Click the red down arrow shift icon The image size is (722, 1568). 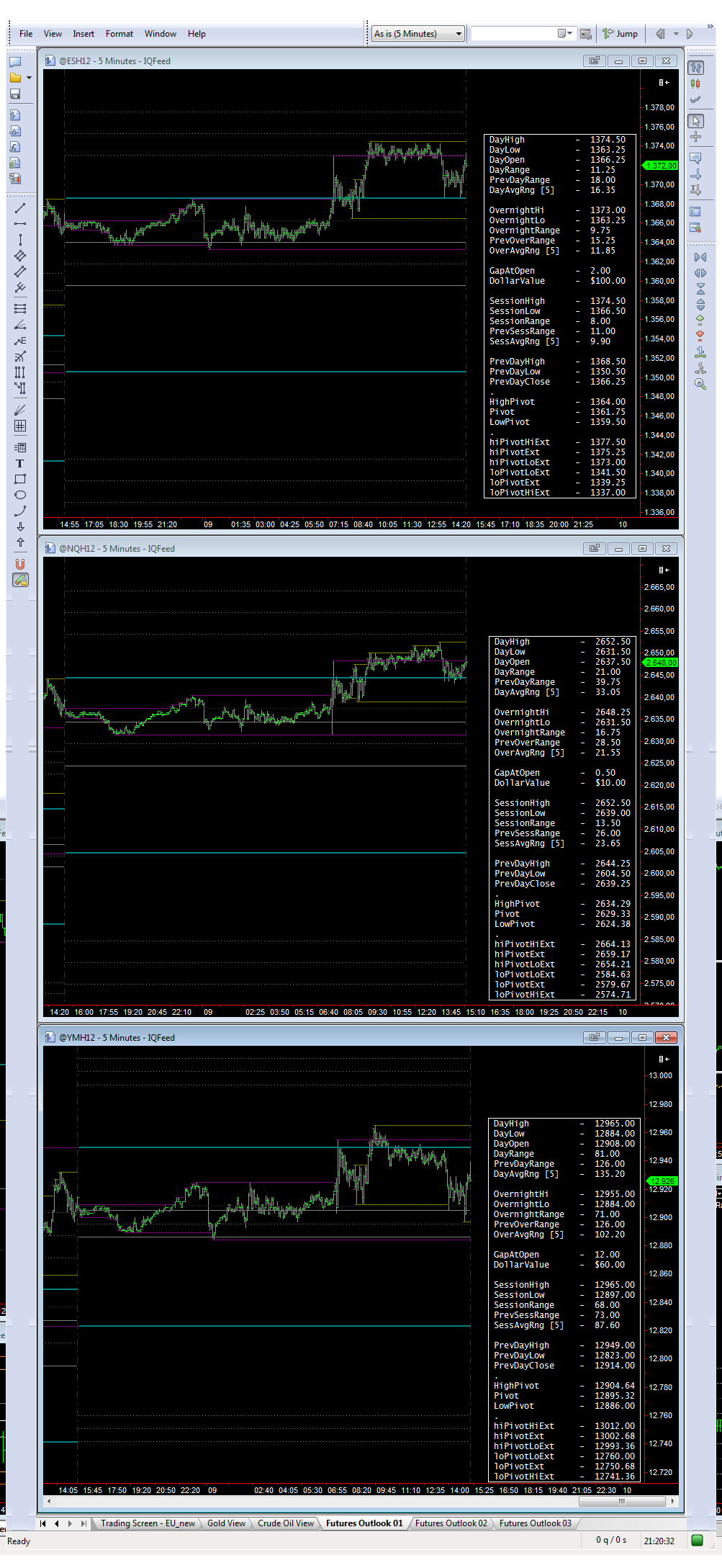700,336
